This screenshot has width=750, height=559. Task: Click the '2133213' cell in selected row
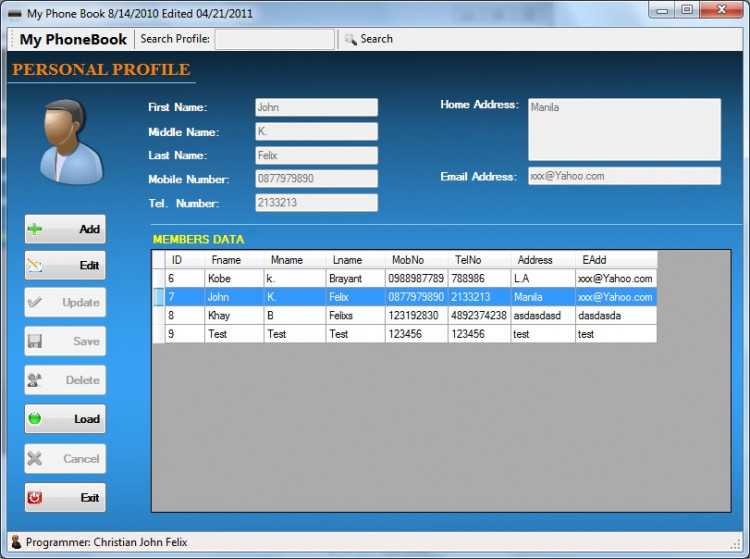click(479, 297)
